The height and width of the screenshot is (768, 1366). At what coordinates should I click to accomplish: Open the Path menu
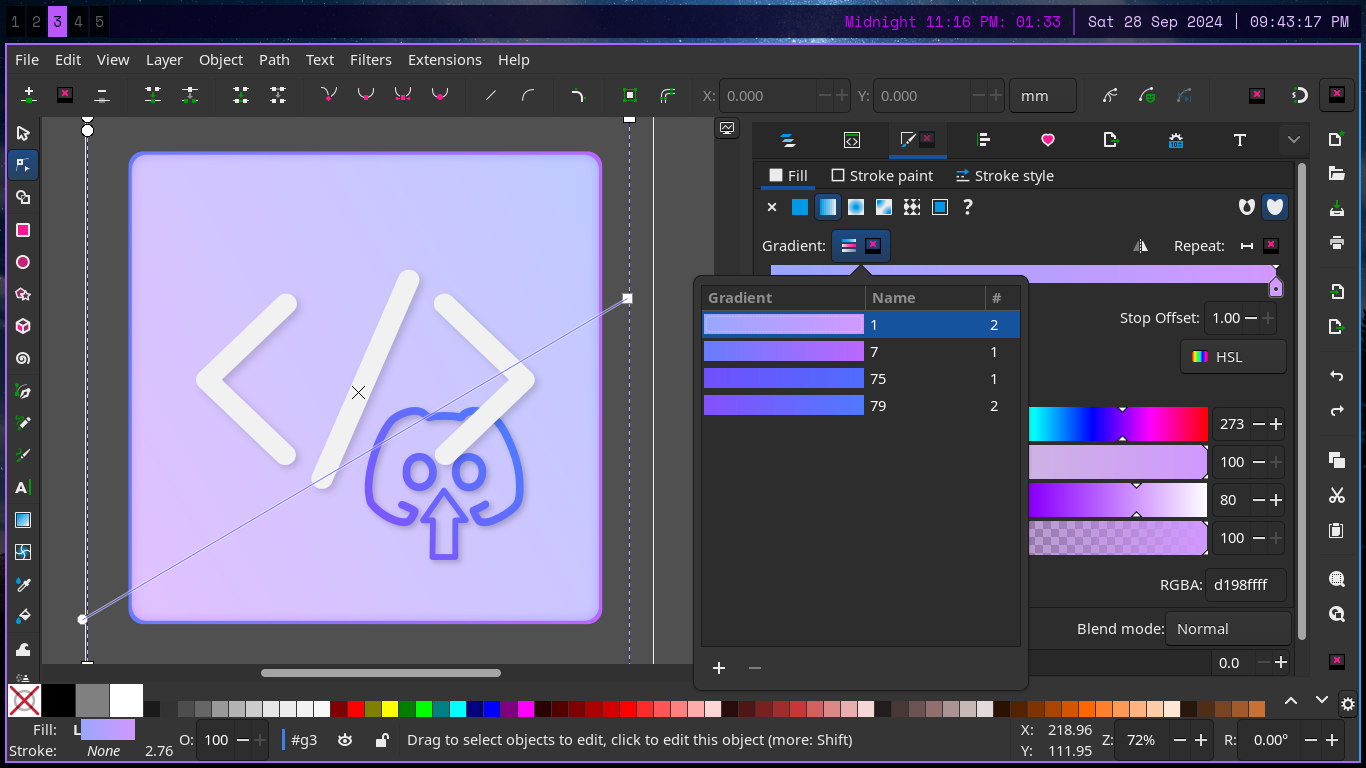click(274, 60)
